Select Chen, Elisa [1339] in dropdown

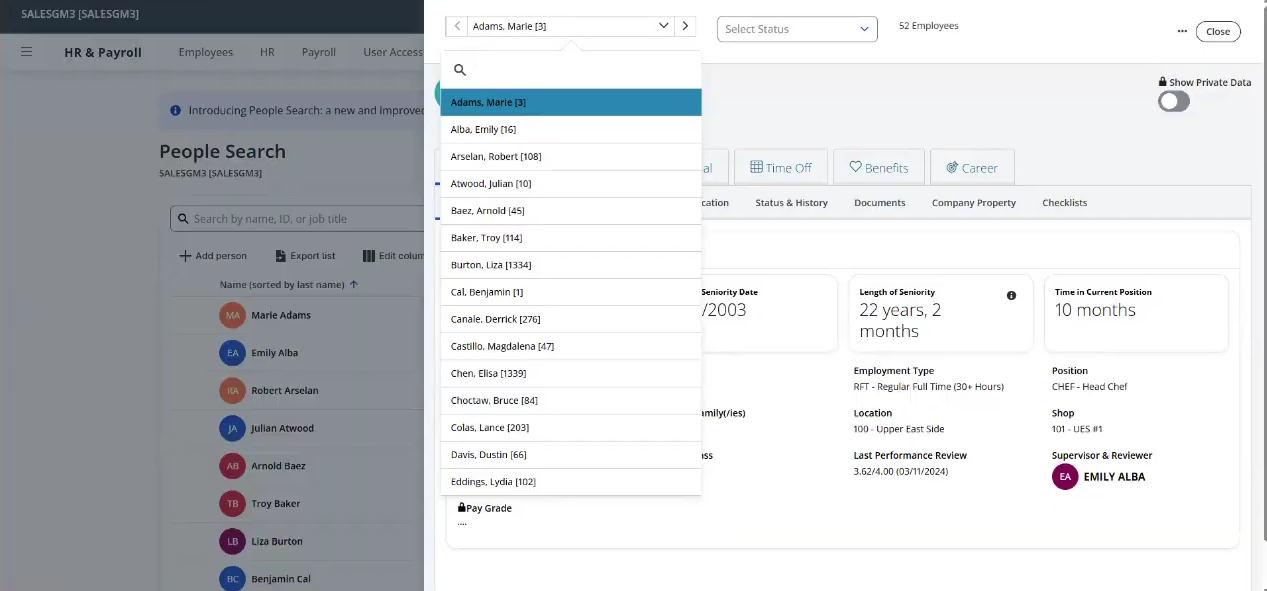point(571,373)
